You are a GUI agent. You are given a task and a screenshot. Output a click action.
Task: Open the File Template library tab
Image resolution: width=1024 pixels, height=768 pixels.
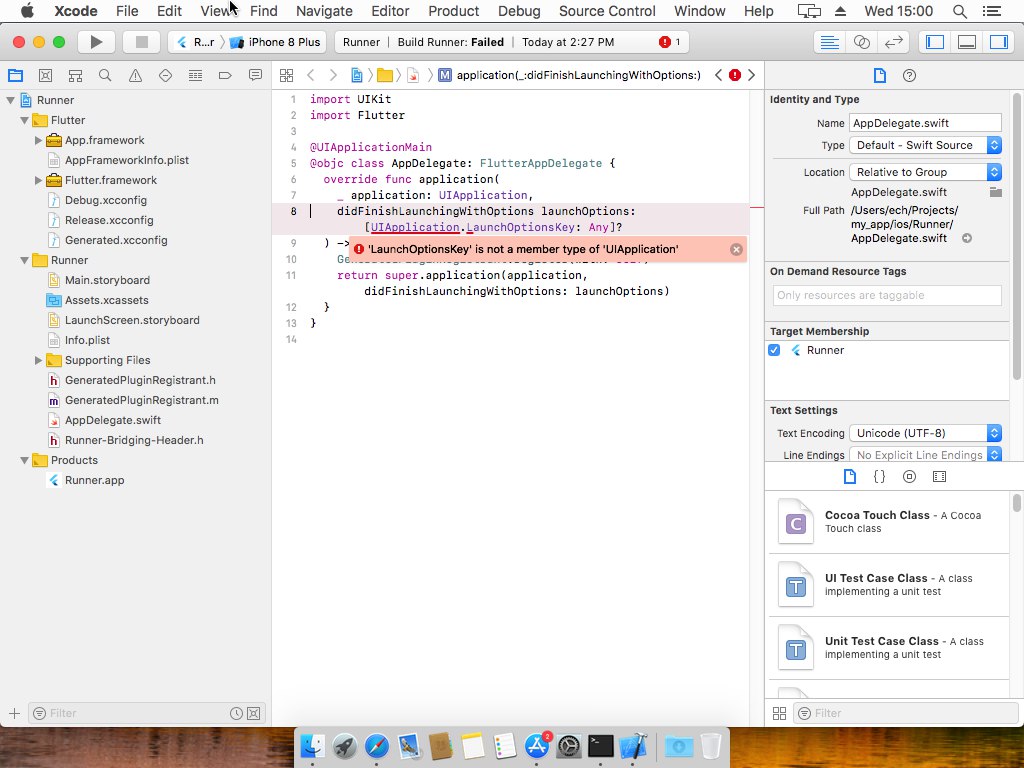[x=850, y=476]
